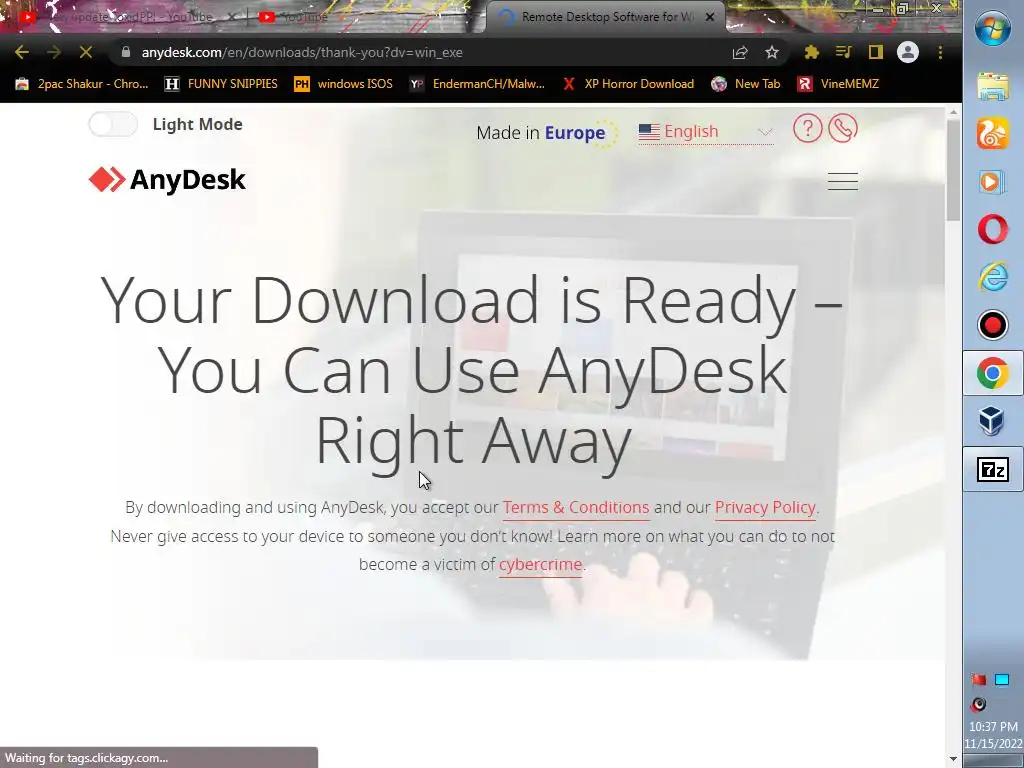This screenshot has height=768, width=1024.
Task: Click the scrollbar down arrow
Action: coord(953,759)
